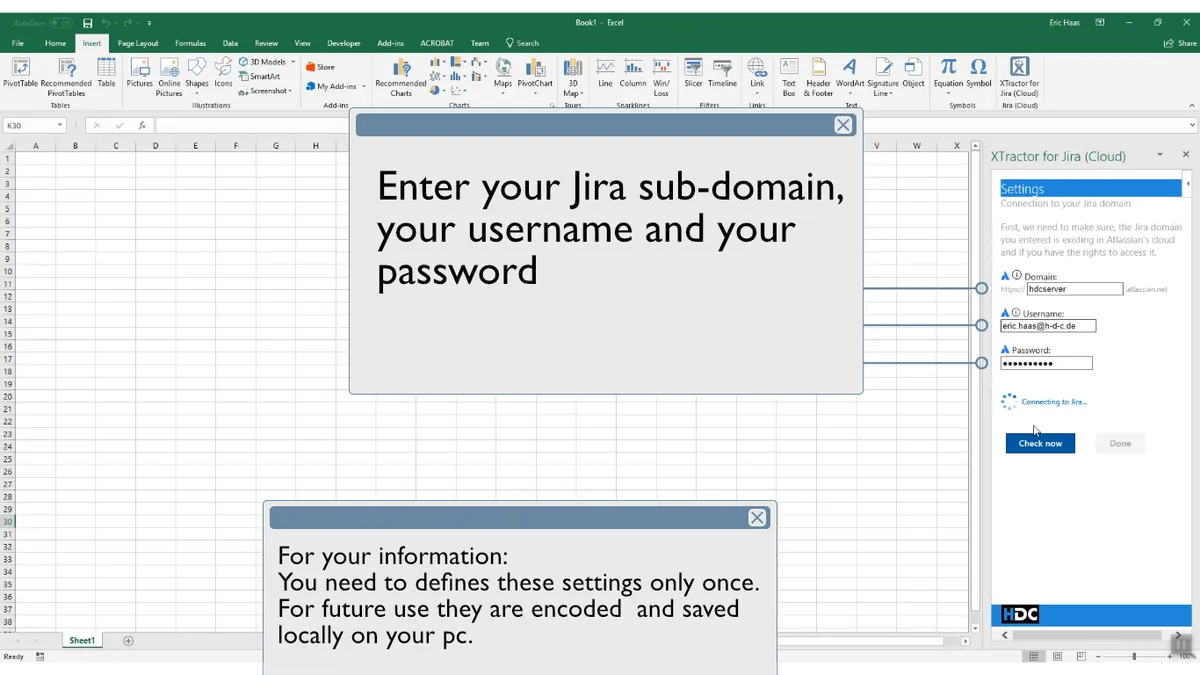Open the Equation dropdown

[x=948, y=93]
